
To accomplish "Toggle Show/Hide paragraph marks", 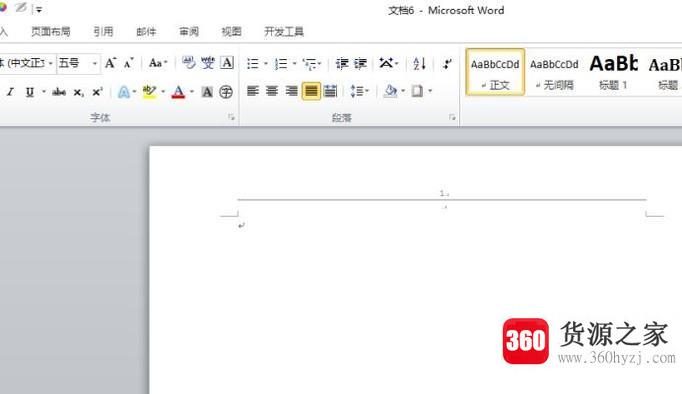I will [x=447, y=64].
